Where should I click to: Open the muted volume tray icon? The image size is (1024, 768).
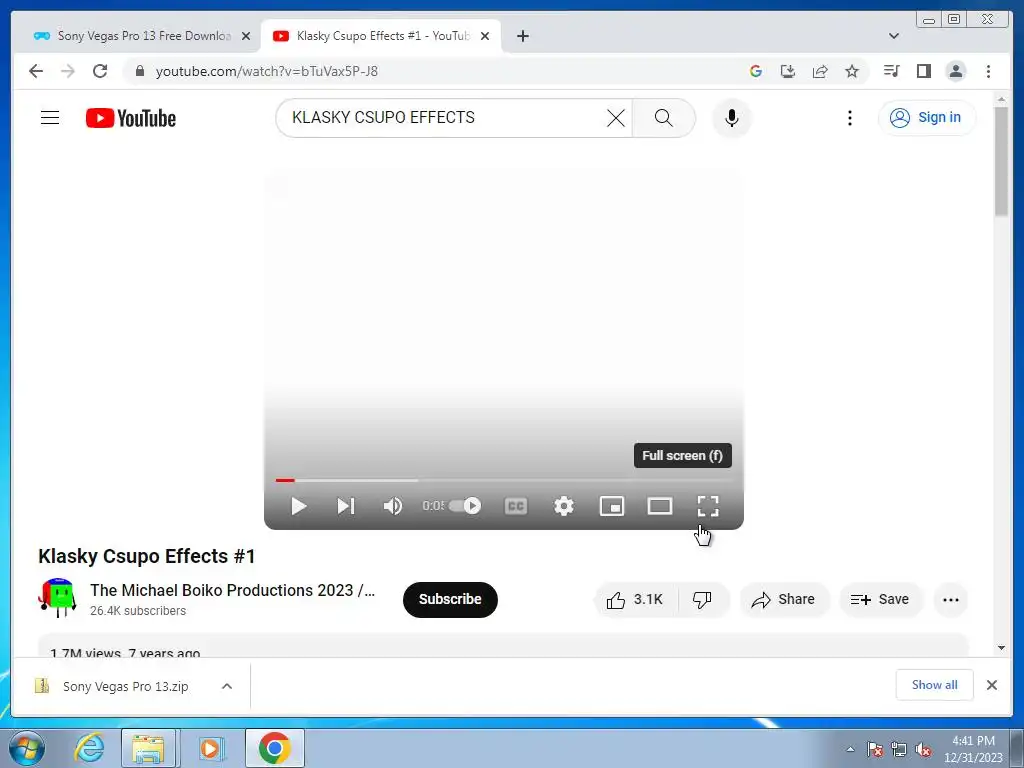click(923, 750)
